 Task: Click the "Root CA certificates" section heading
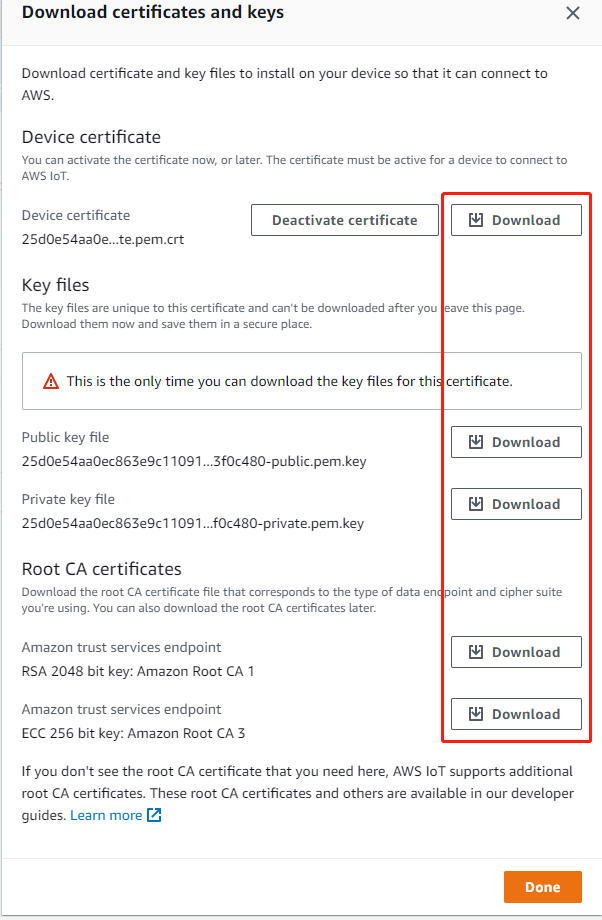(101, 569)
